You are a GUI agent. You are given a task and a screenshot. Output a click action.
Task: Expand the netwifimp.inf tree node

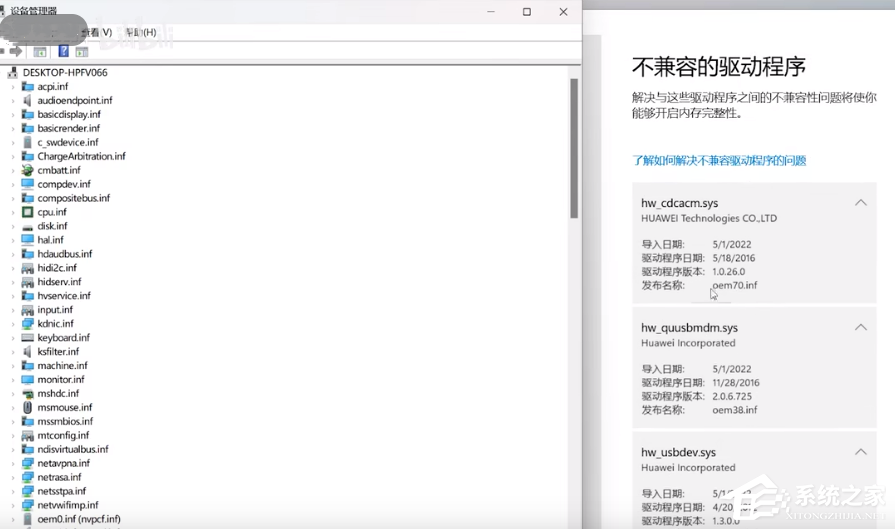[13, 505]
